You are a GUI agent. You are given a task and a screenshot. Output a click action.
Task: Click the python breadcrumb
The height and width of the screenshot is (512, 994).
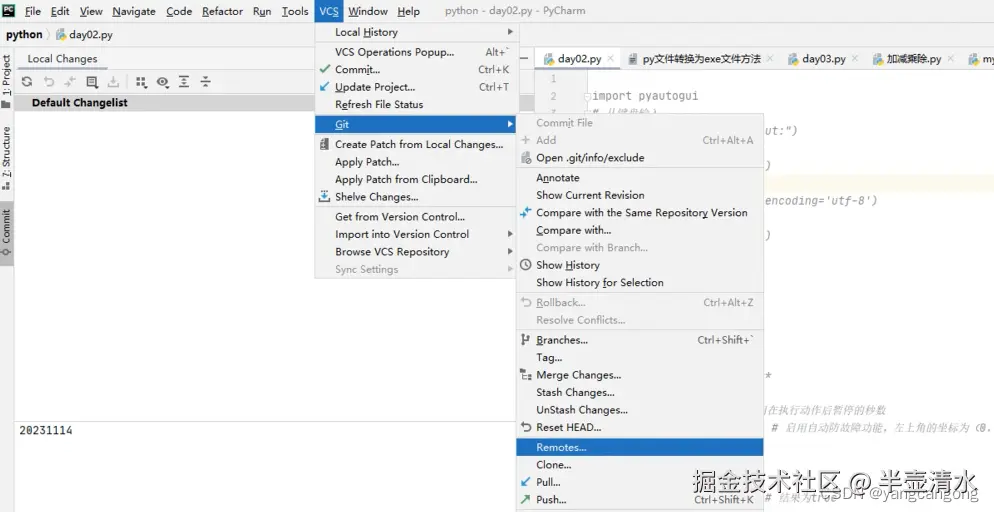(x=24, y=34)
